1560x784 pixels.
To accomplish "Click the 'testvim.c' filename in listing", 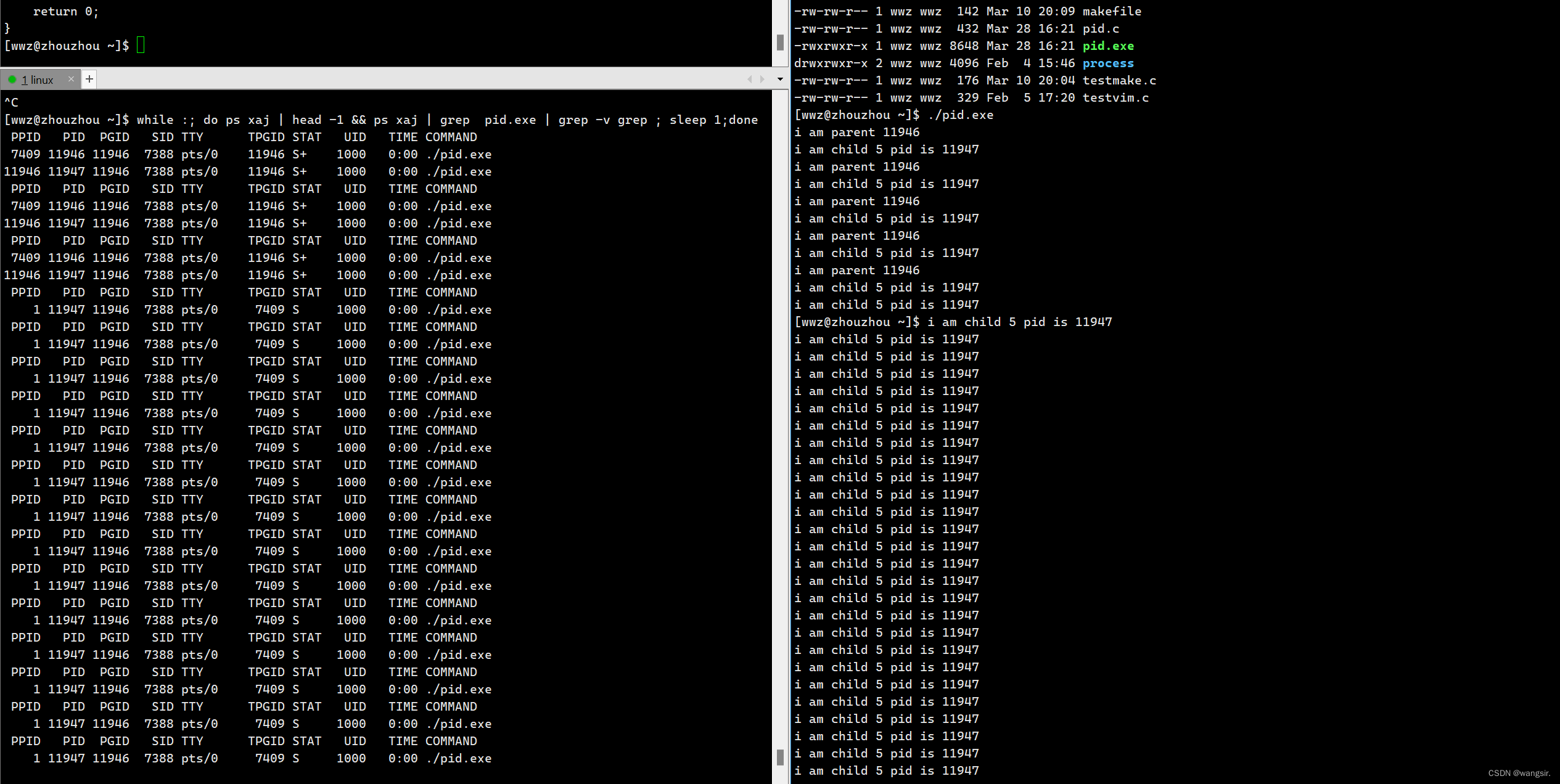I will click(x=1115, y=98).
